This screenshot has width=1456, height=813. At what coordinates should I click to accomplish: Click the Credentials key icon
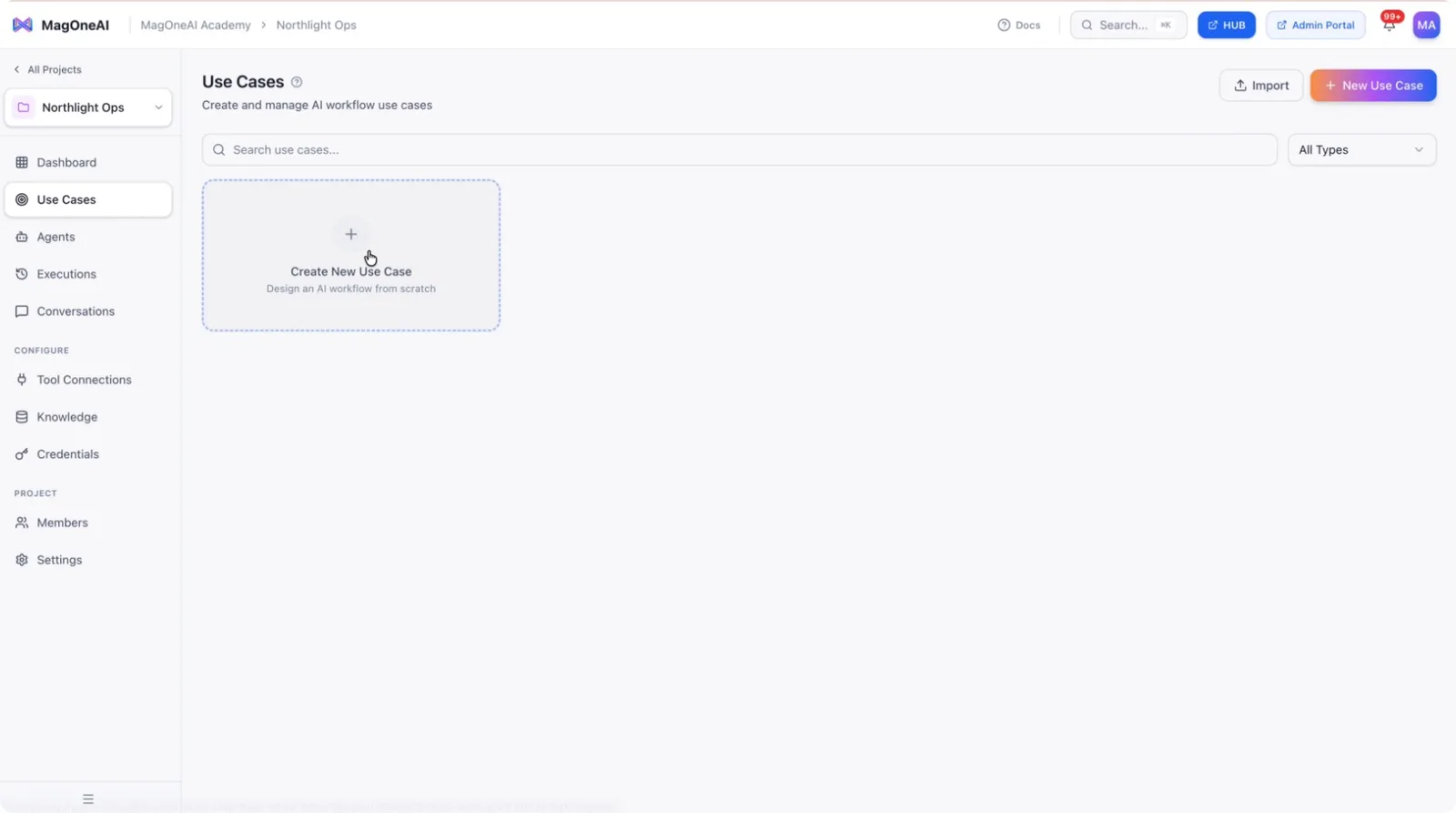click(22, 454)
